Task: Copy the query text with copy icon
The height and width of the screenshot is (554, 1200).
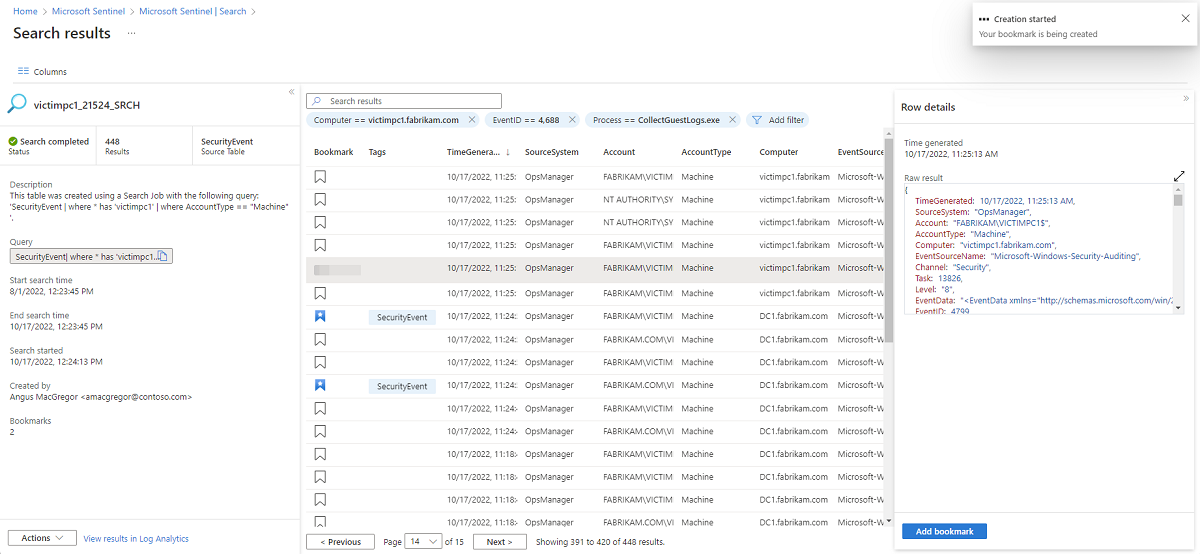Action: pyautogui.click(x=163, y=257)
